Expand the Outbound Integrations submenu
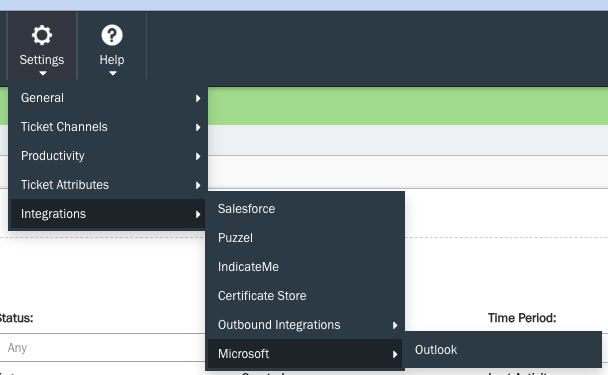This screenshot has width=608, height=375. [305, 325]
